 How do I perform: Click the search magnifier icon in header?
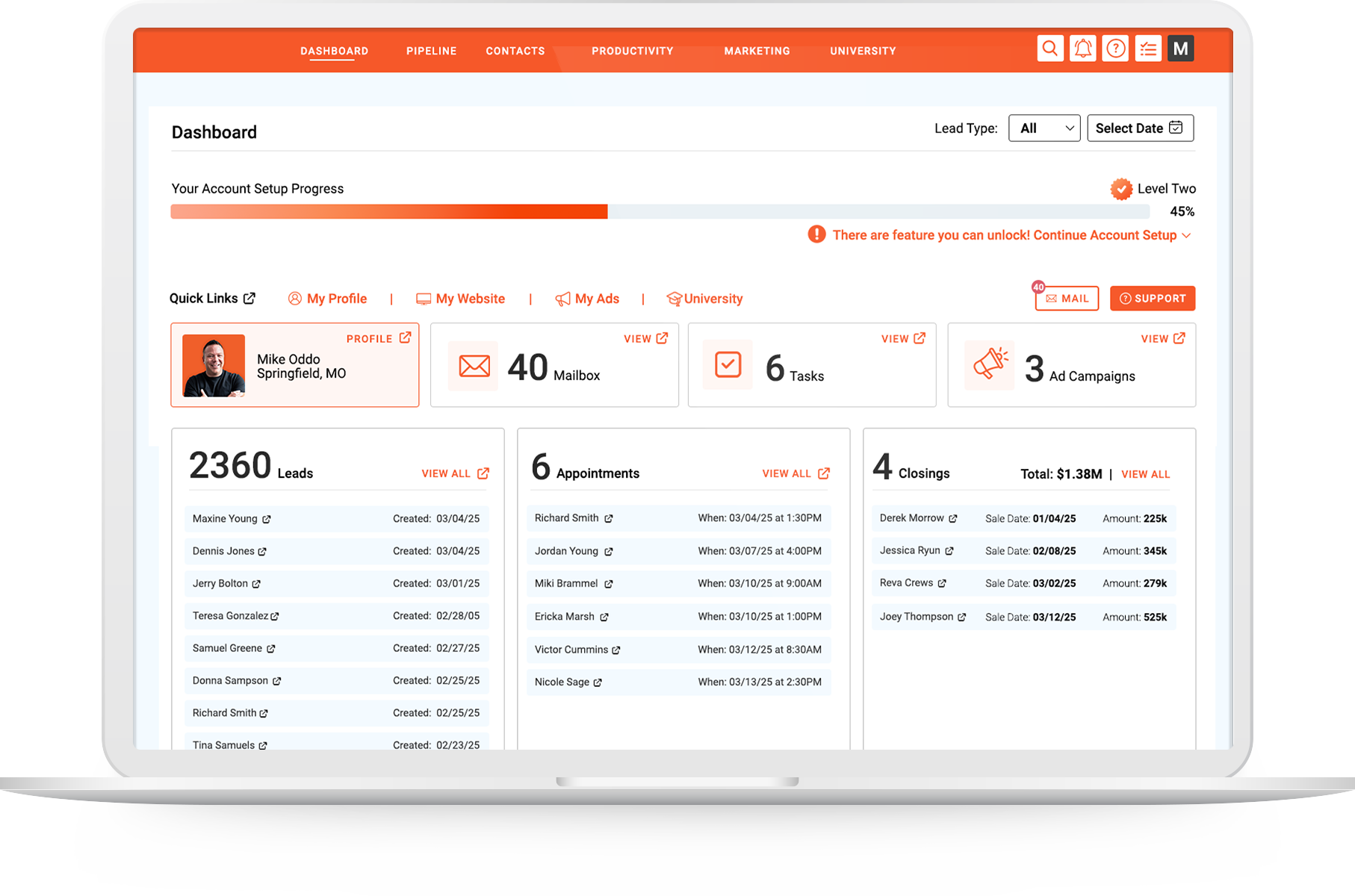pyautogui.click(x=1050, y=49)
